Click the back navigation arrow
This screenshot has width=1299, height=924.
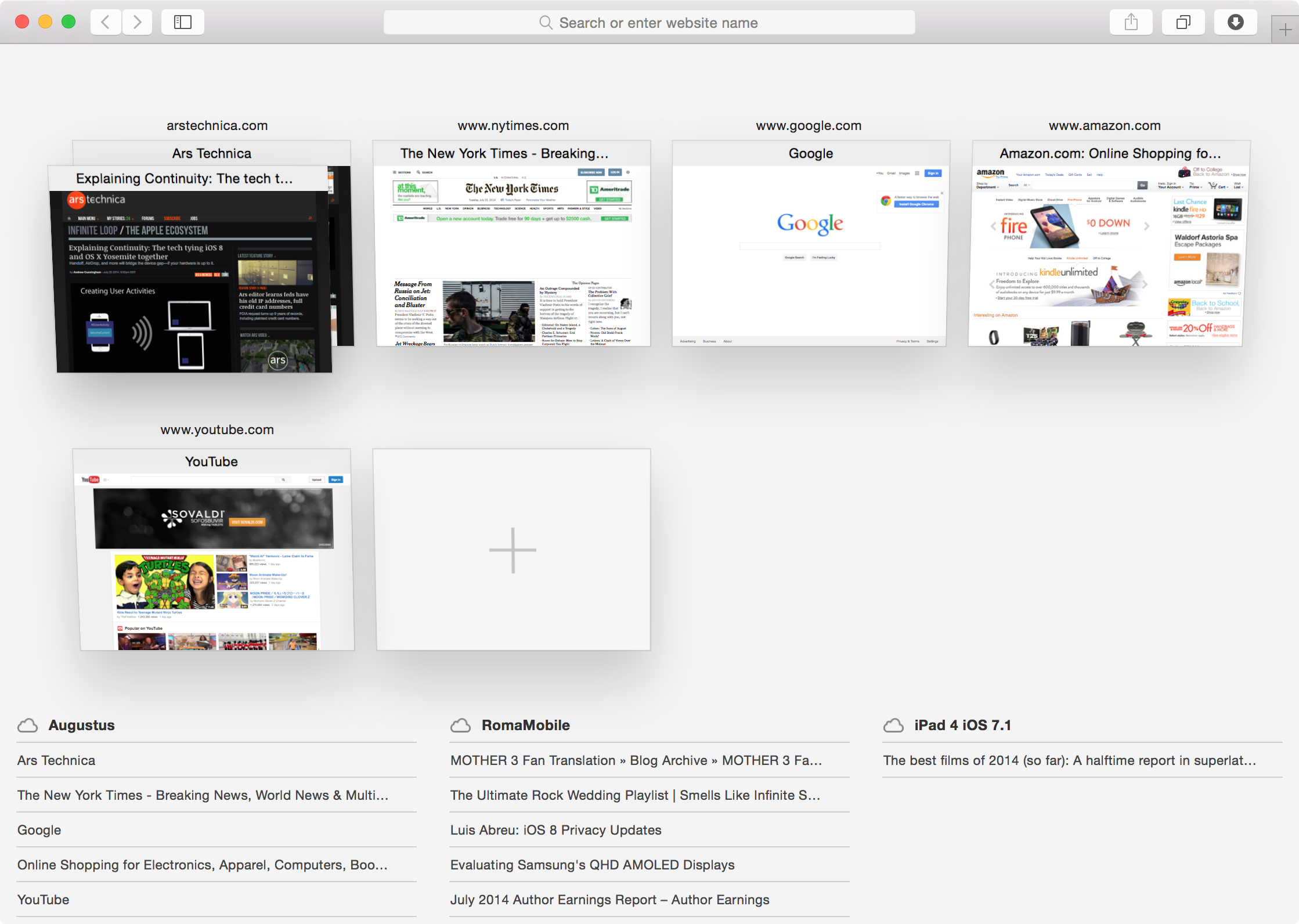tap(105, 22)
